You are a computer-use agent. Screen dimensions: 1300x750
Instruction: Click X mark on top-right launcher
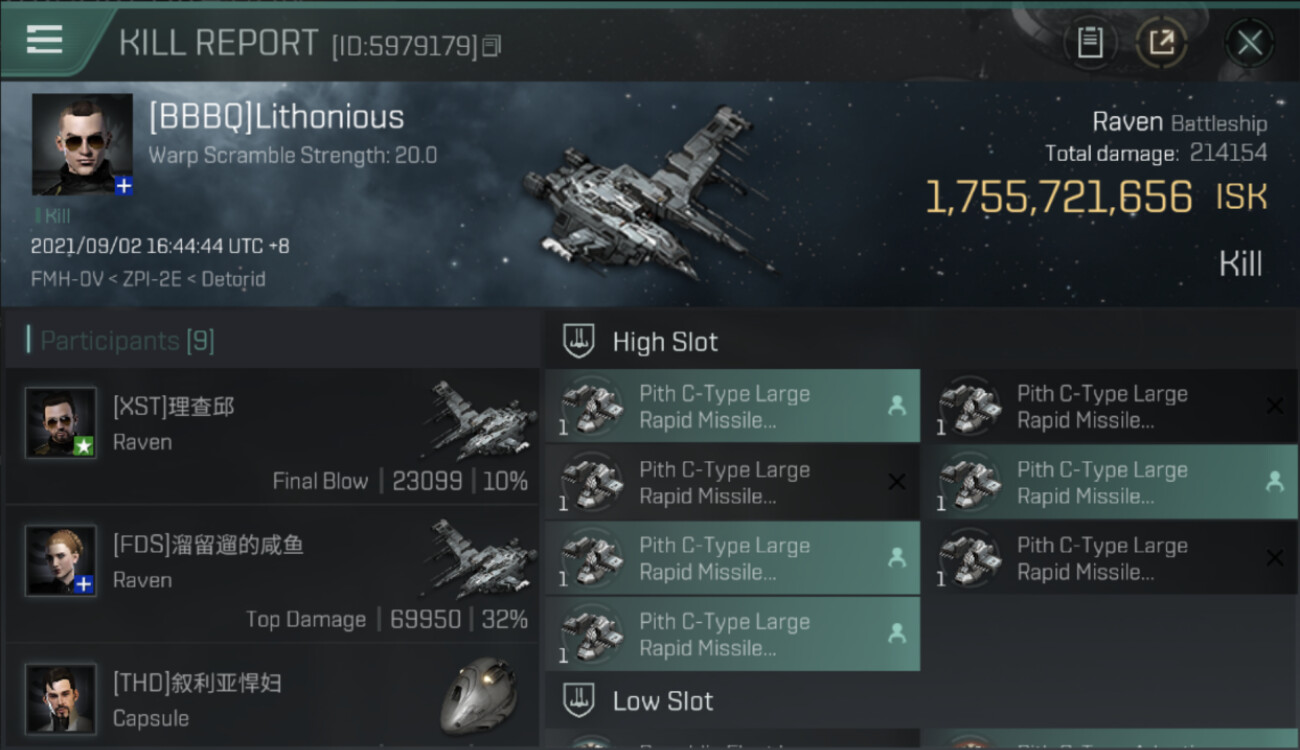coord(1274,406)
